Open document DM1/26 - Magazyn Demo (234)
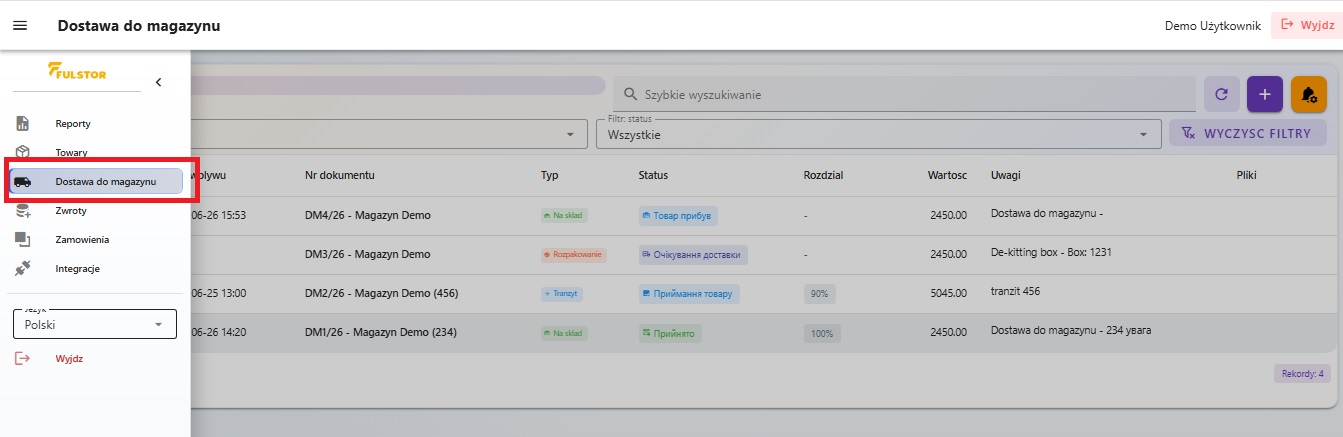The image size is (1343, 437). (380, 332)
